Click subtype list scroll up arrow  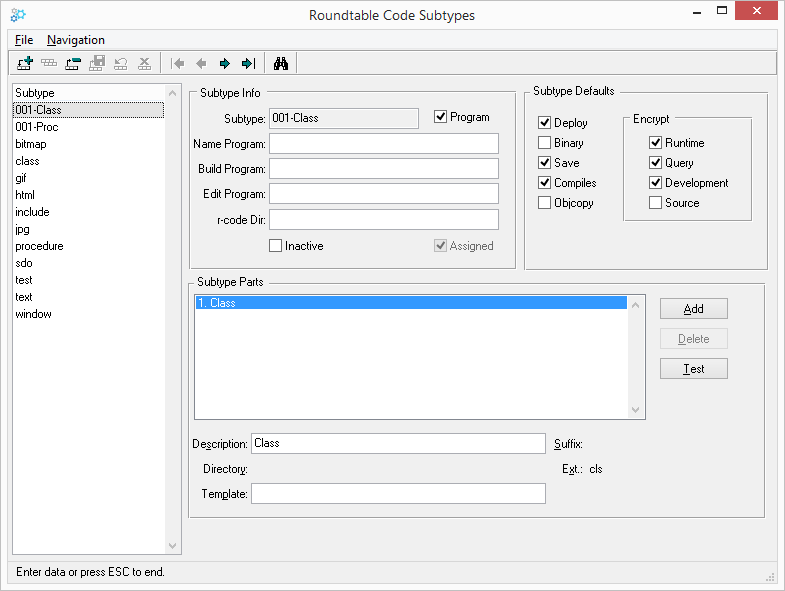coord(172,93)
